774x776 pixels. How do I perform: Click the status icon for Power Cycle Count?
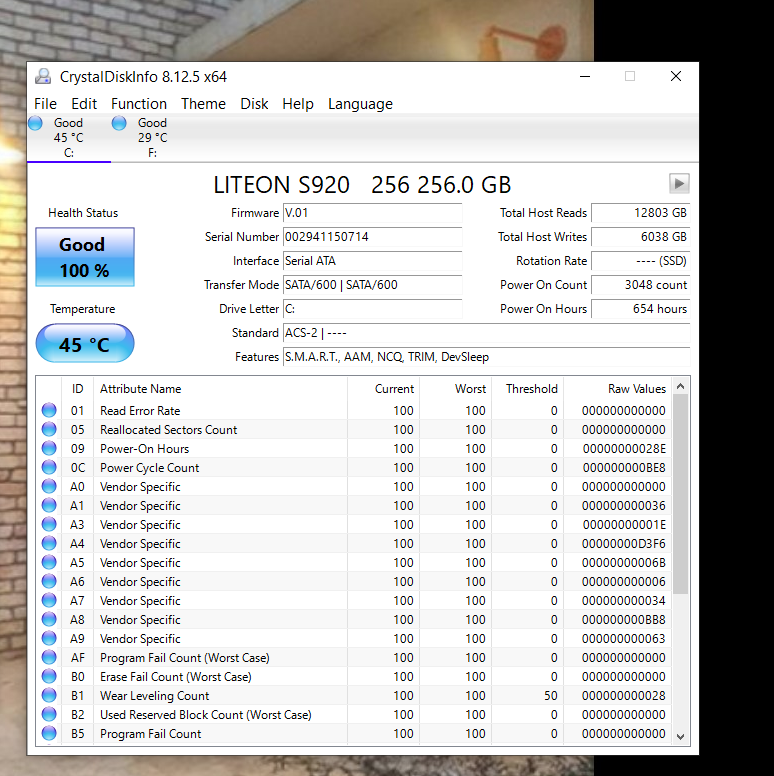pos(49,467)
